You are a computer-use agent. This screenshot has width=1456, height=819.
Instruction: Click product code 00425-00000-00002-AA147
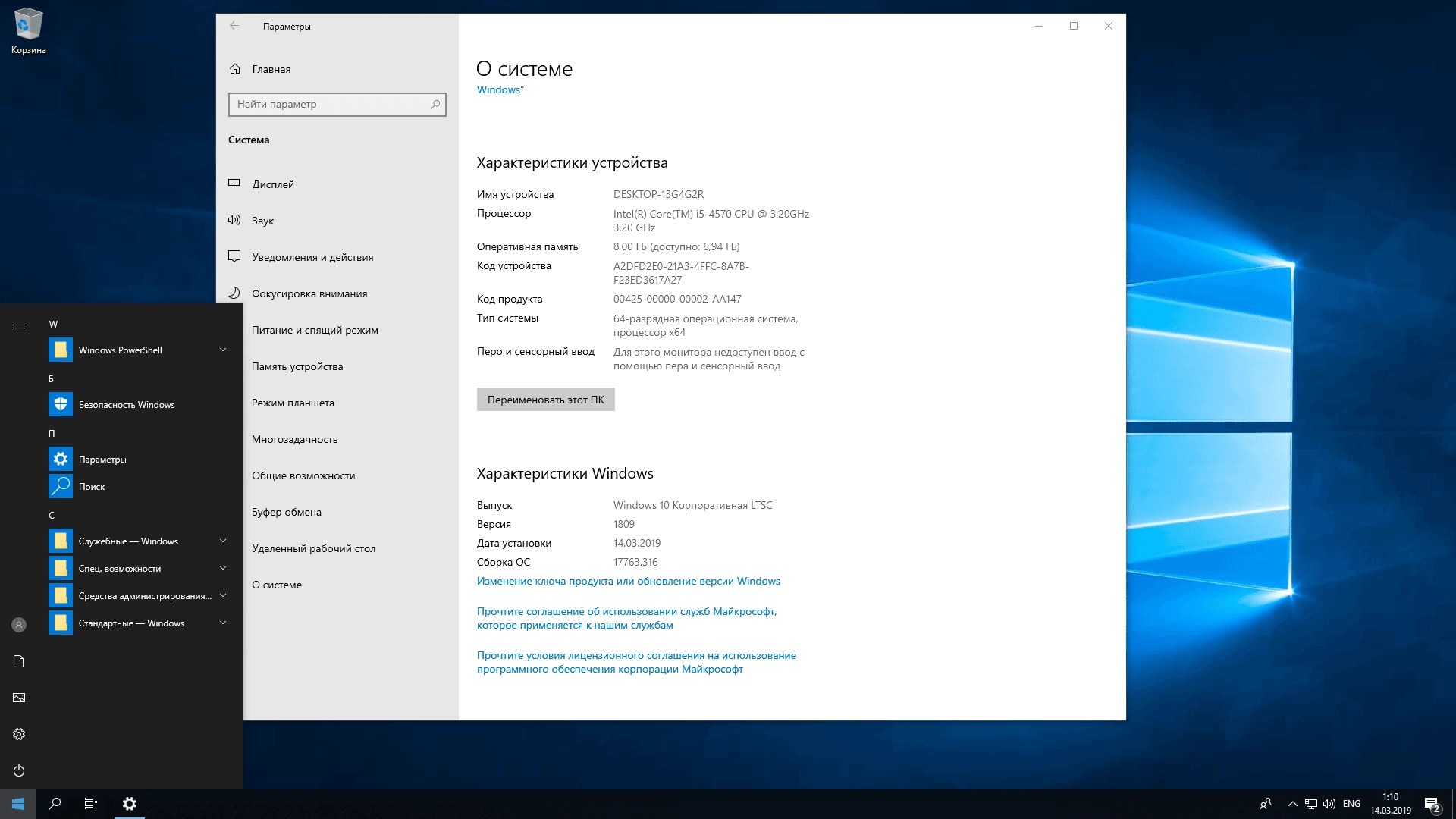(677, 299)
